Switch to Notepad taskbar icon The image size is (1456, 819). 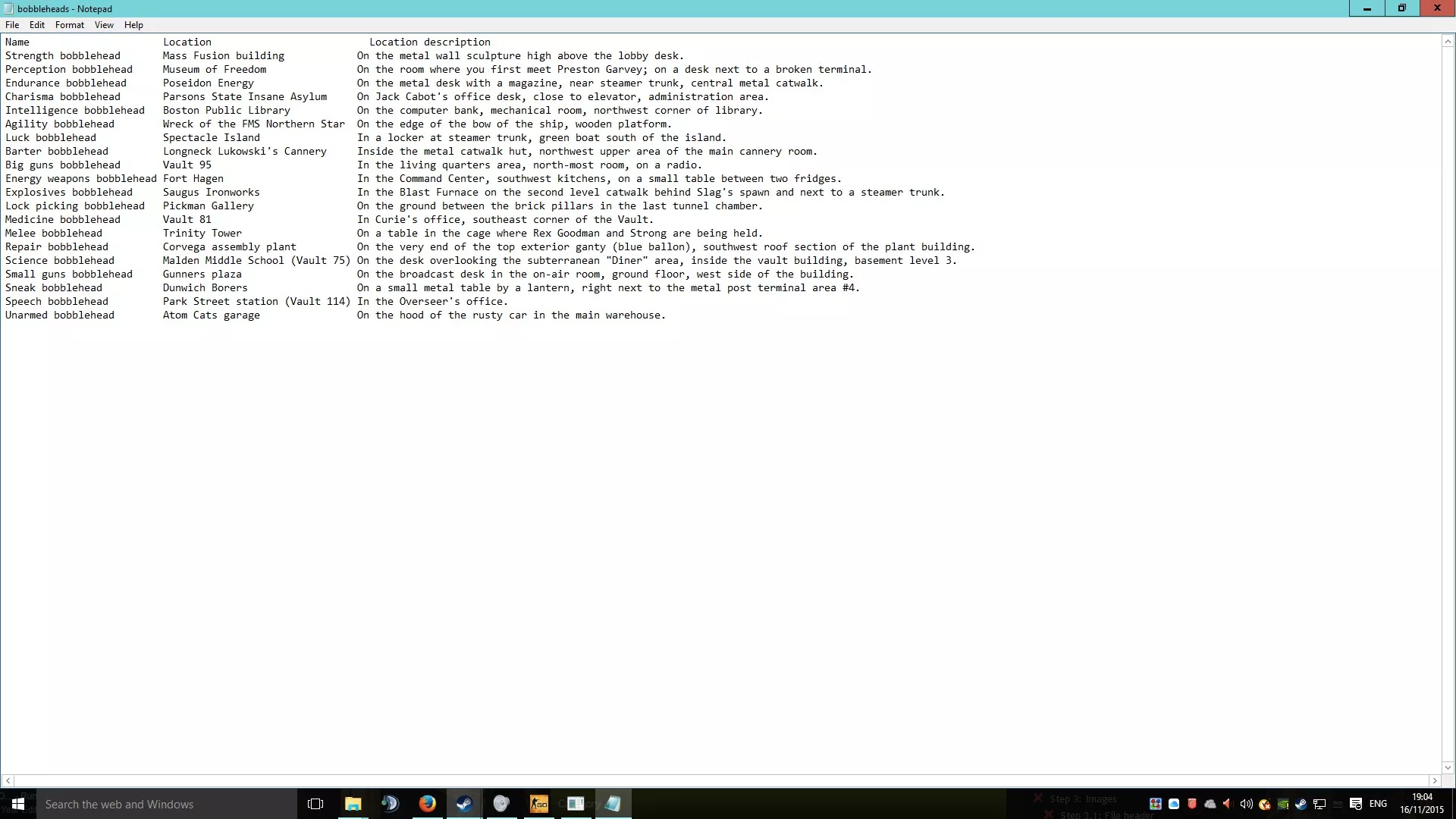[613, 804]
